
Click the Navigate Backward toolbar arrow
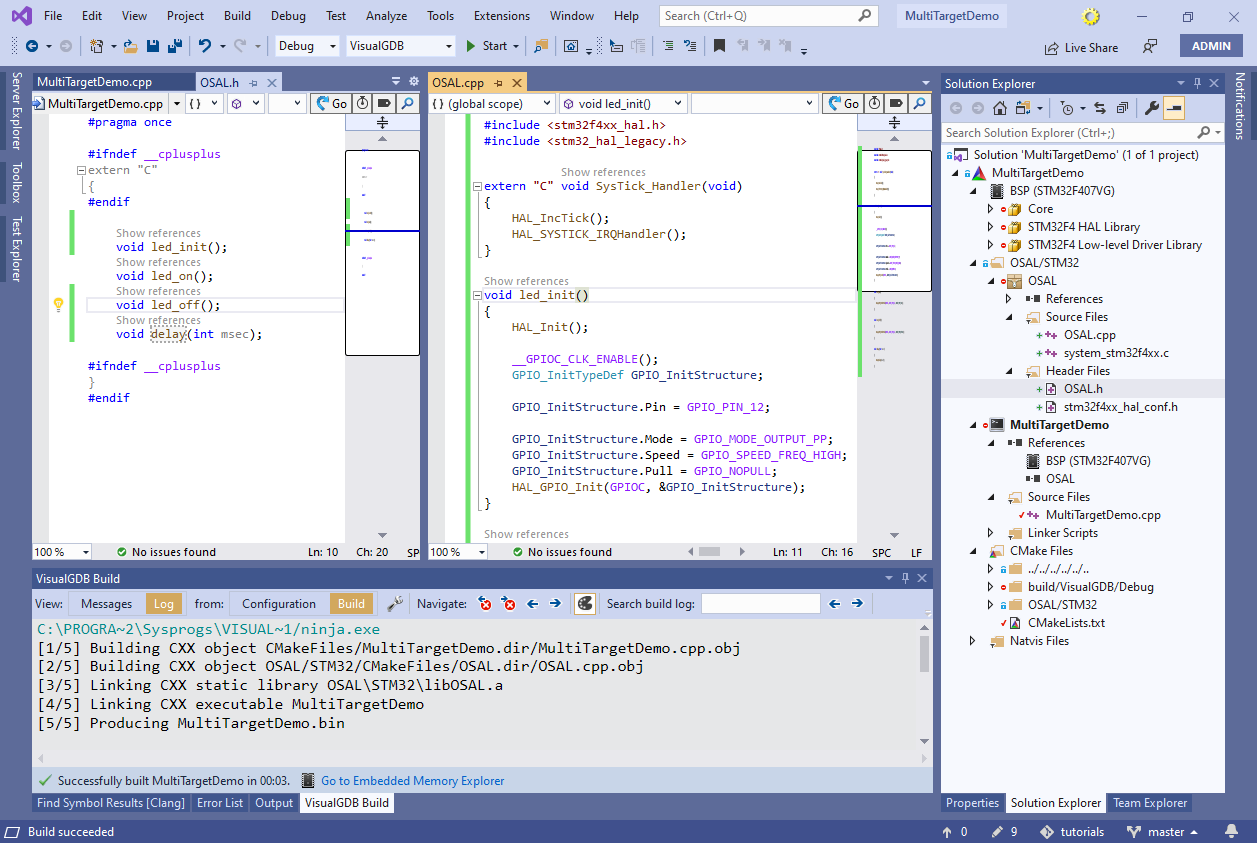[32, 46]
